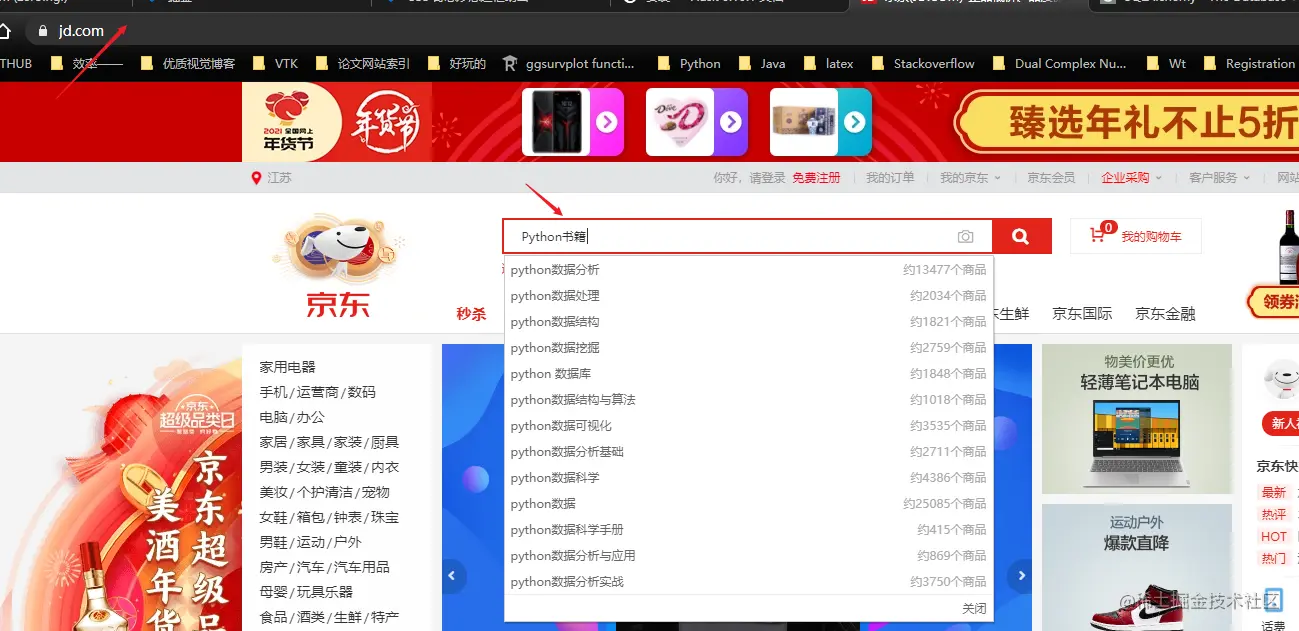
Task: Open 家居 category in sidebar
Action: 273,442
